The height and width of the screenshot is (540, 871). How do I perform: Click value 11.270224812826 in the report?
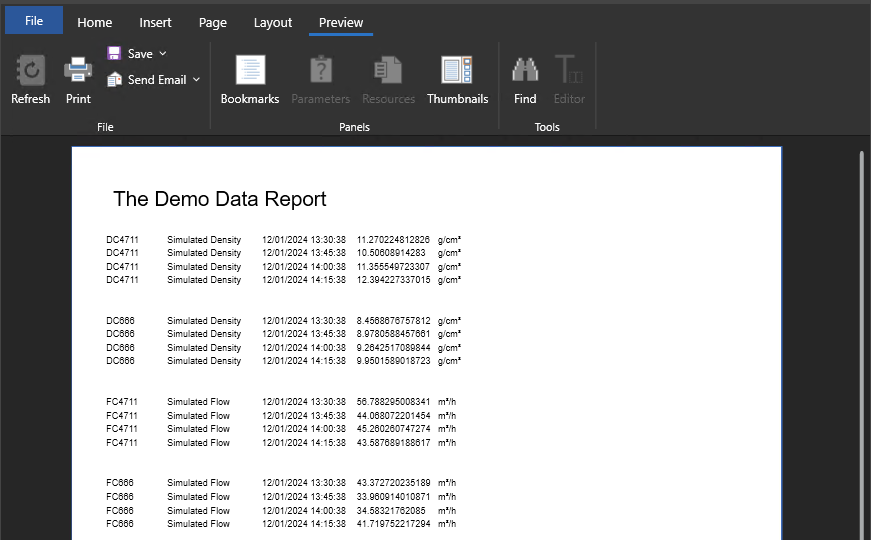click(x=393, y=240)
